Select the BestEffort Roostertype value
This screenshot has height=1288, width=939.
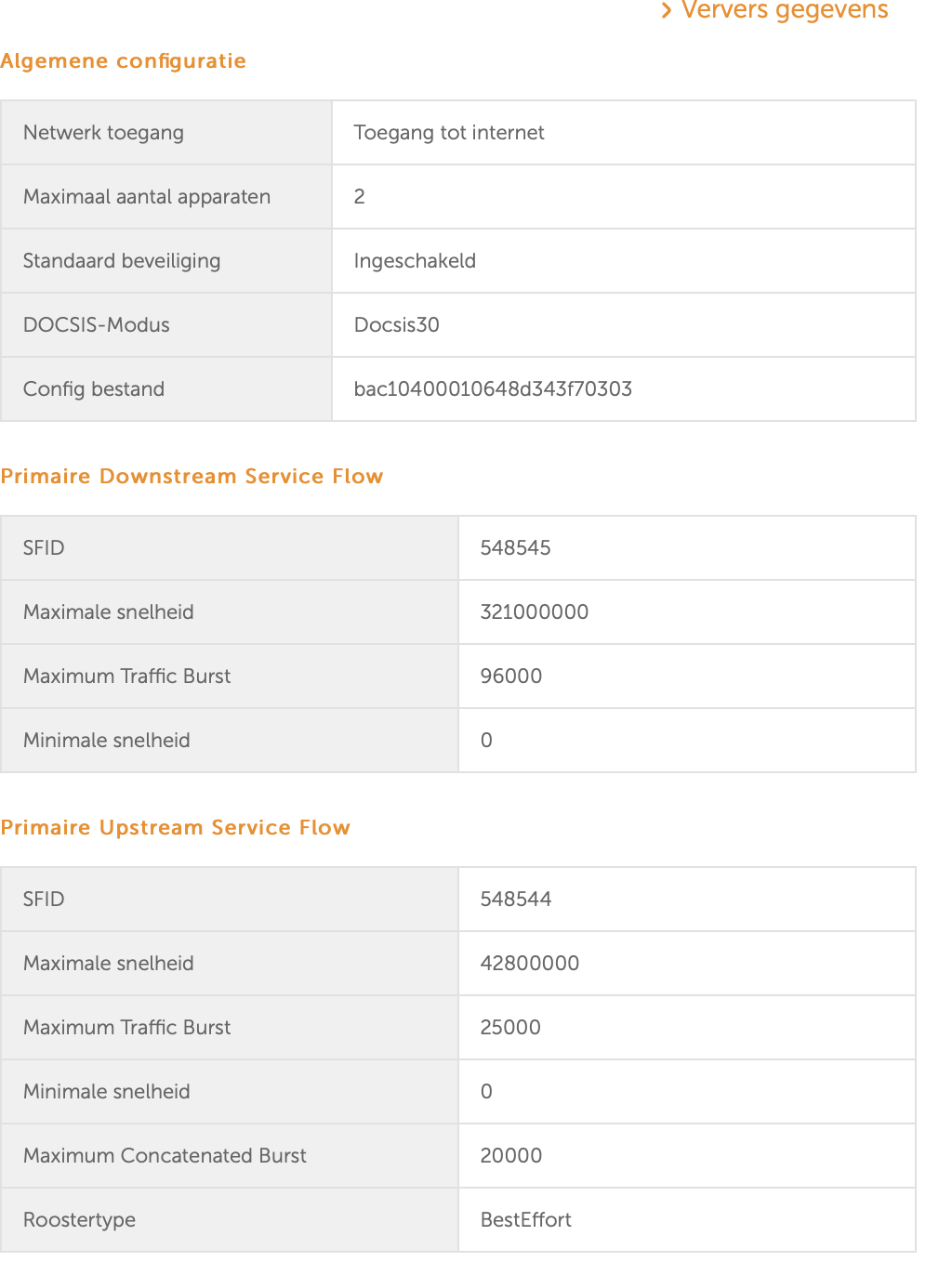526,1220
